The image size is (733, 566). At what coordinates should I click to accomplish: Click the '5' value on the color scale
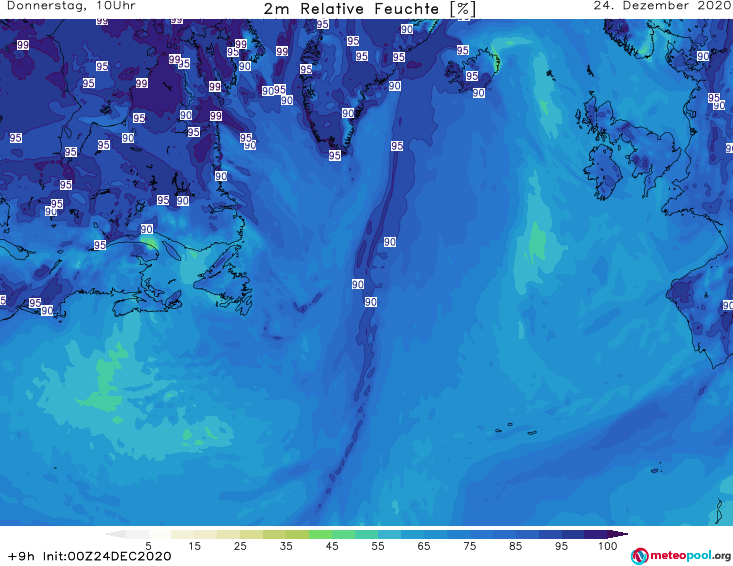pos(148,546)
